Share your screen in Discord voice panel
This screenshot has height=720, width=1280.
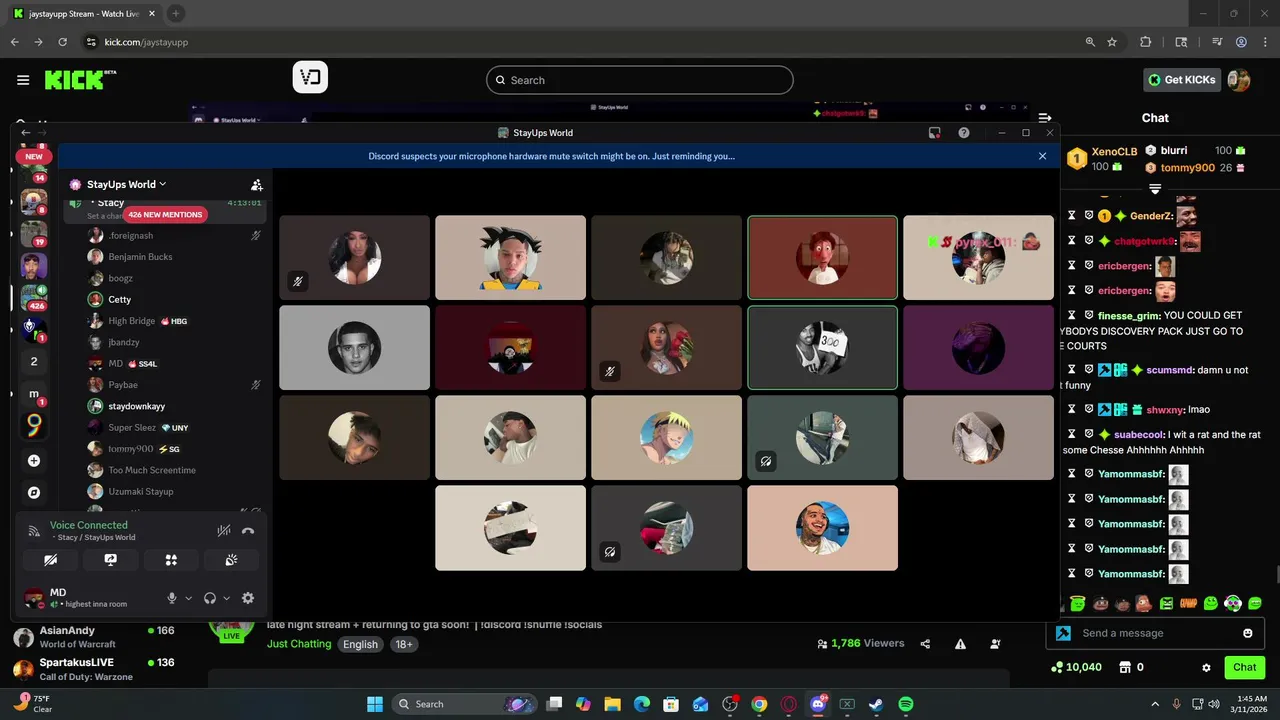(111, 560)
